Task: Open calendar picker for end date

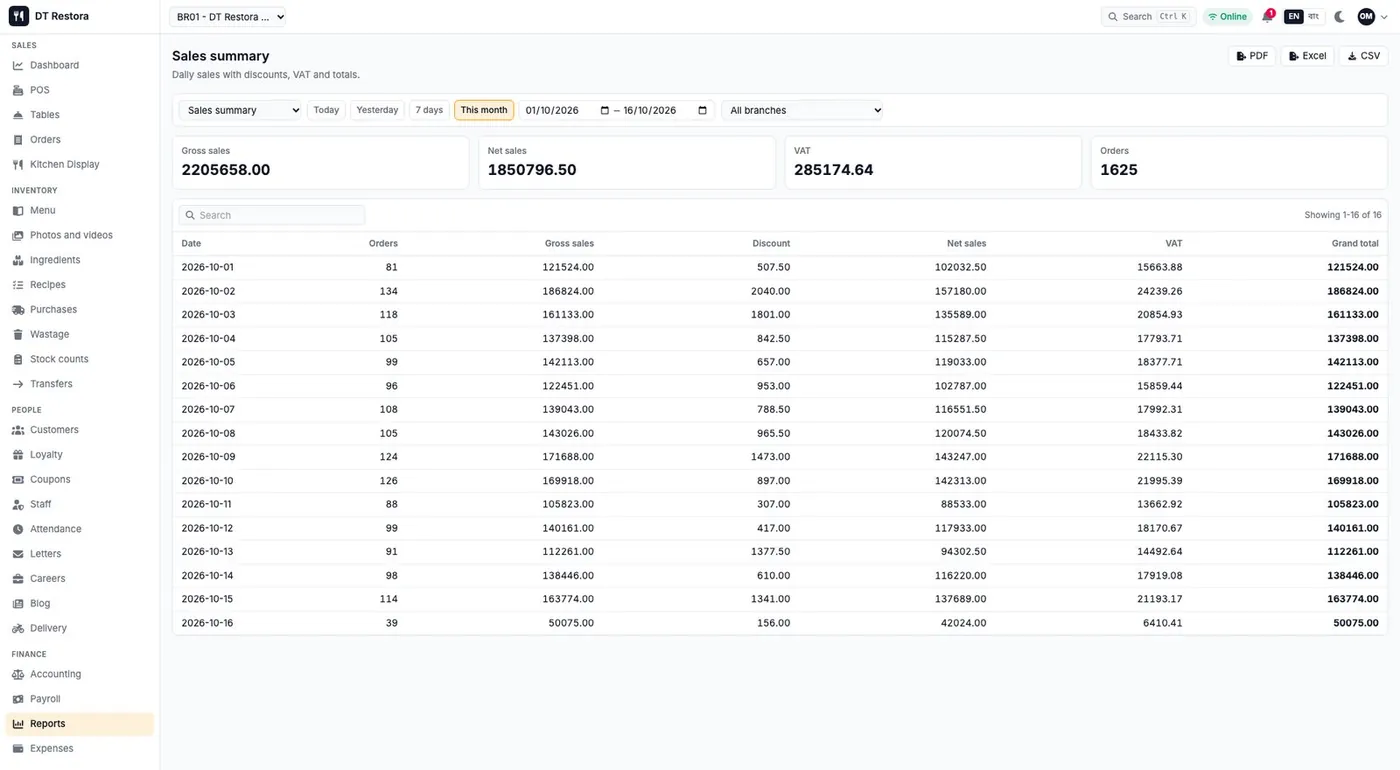Action: [x=703, y=110]
